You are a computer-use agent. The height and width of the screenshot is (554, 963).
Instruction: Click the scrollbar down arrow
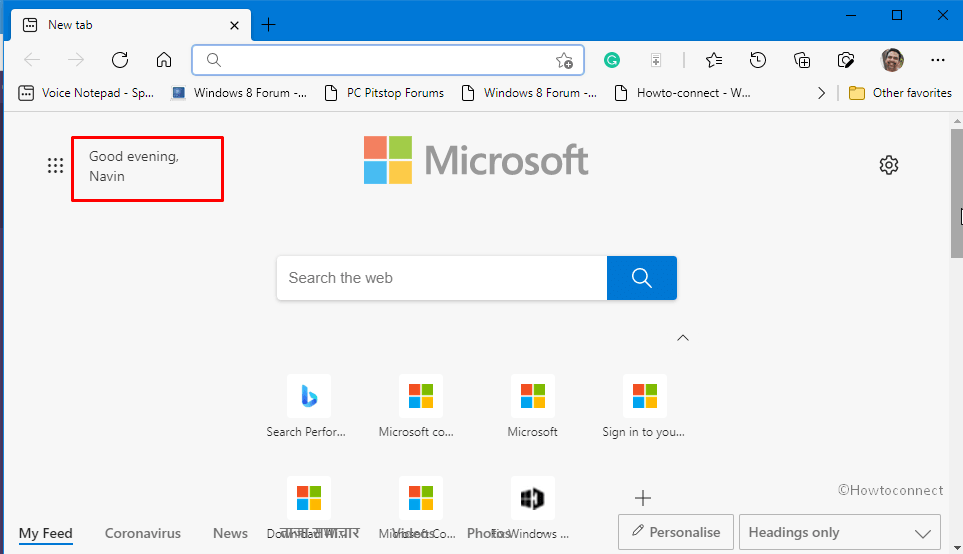pos(956,547)
